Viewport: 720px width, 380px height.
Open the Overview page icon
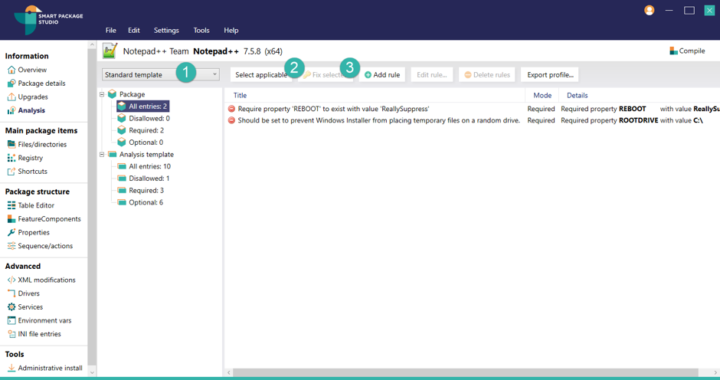coord(11,70)
